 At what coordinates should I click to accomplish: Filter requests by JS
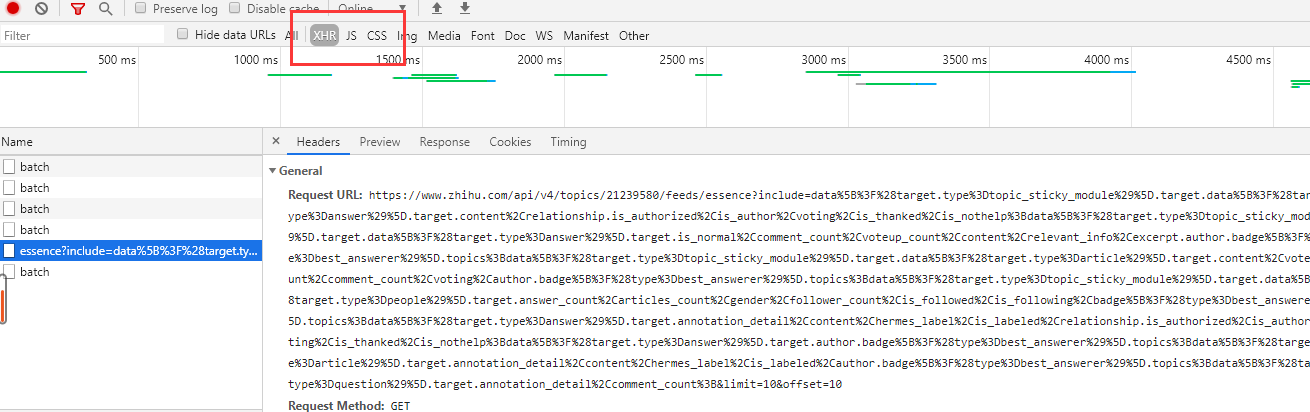pyautogui.click(x=351, y=35)
